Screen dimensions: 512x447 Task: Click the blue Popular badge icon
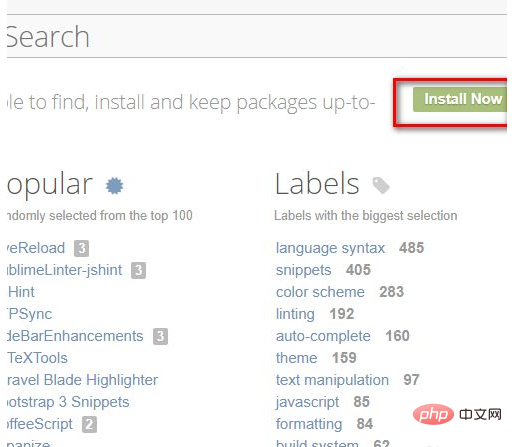(x=114, y=186)
